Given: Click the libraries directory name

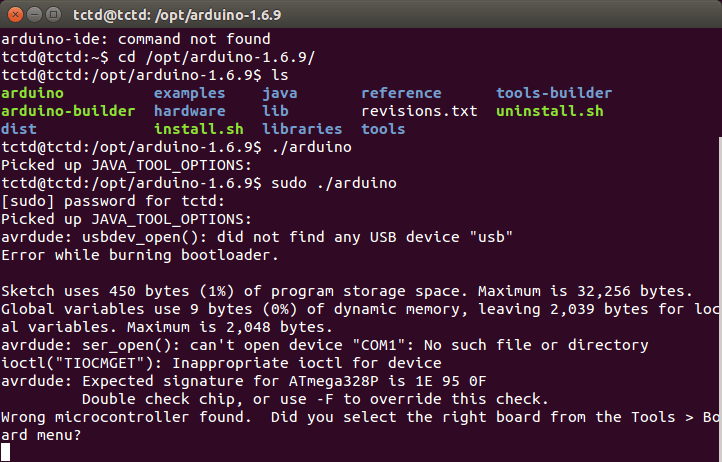Looking at the screenshot, I should [x=302, y=129].
